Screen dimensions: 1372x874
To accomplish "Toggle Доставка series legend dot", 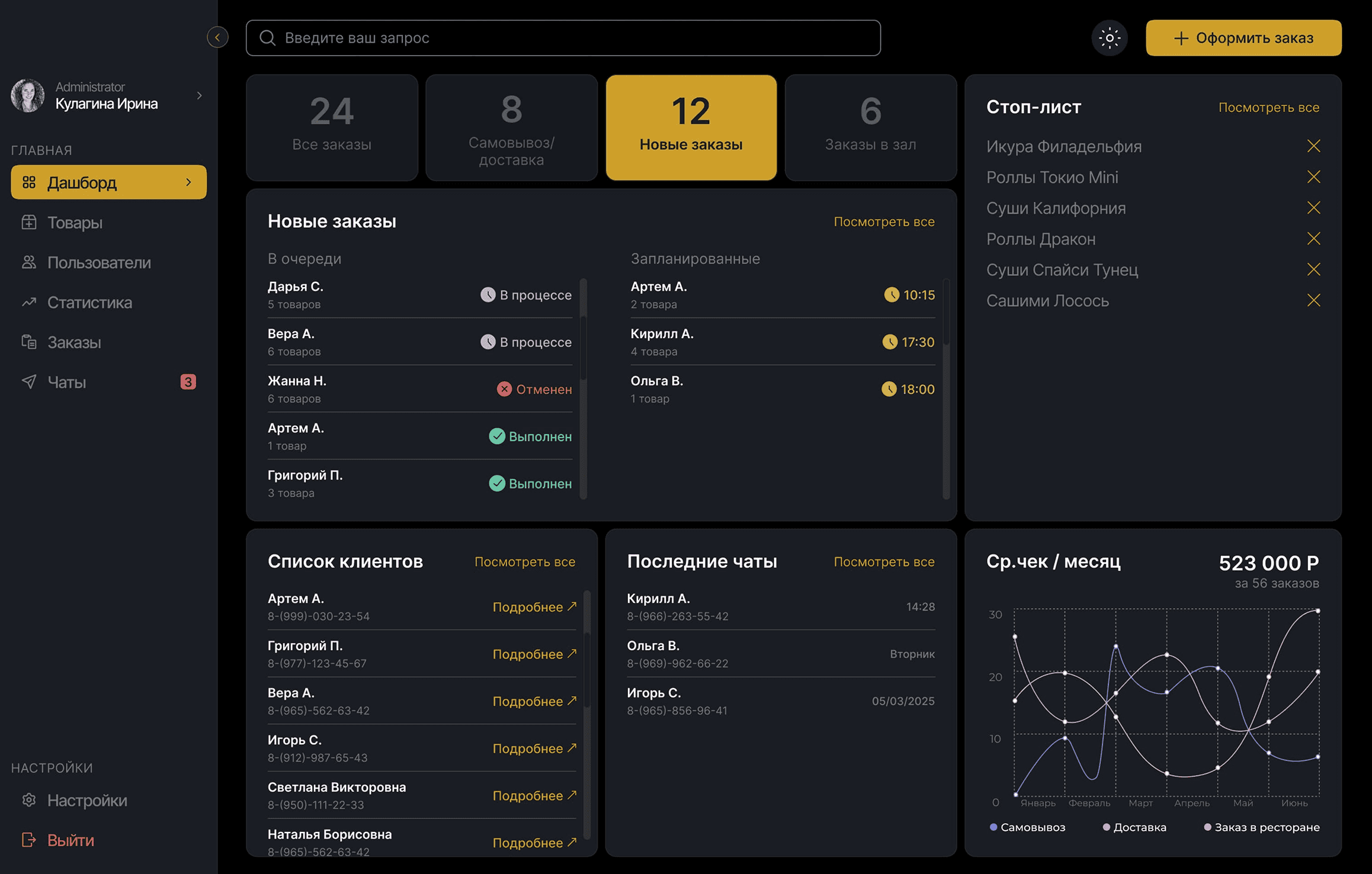I will click(x=1106, y=827).
